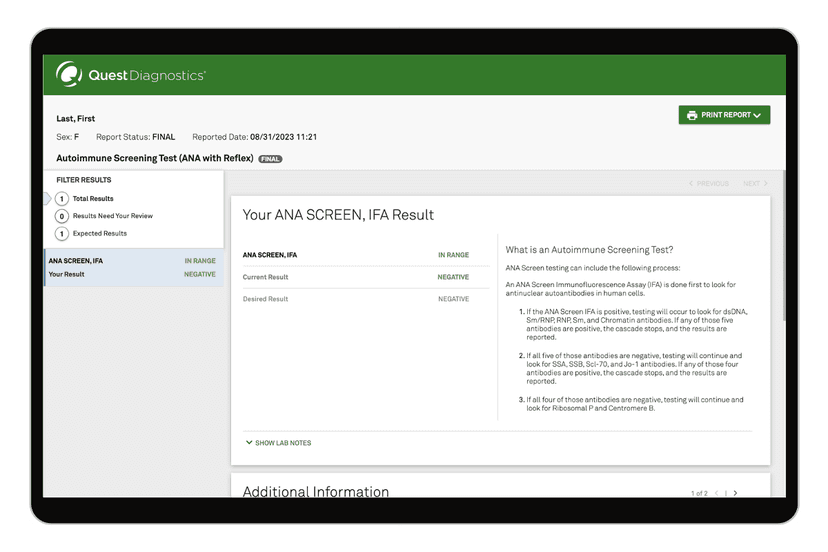Screen dimensions: 828x552
Task: Select ANA SCREEN, IFA result in sidebar
Action: [x=76, y=261]
